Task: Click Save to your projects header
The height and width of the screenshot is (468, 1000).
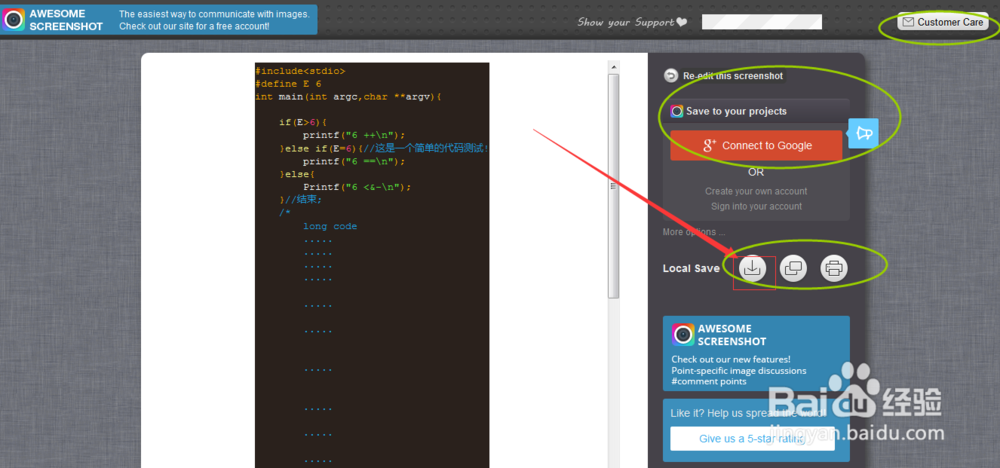Action: click(x=756, y=111)
